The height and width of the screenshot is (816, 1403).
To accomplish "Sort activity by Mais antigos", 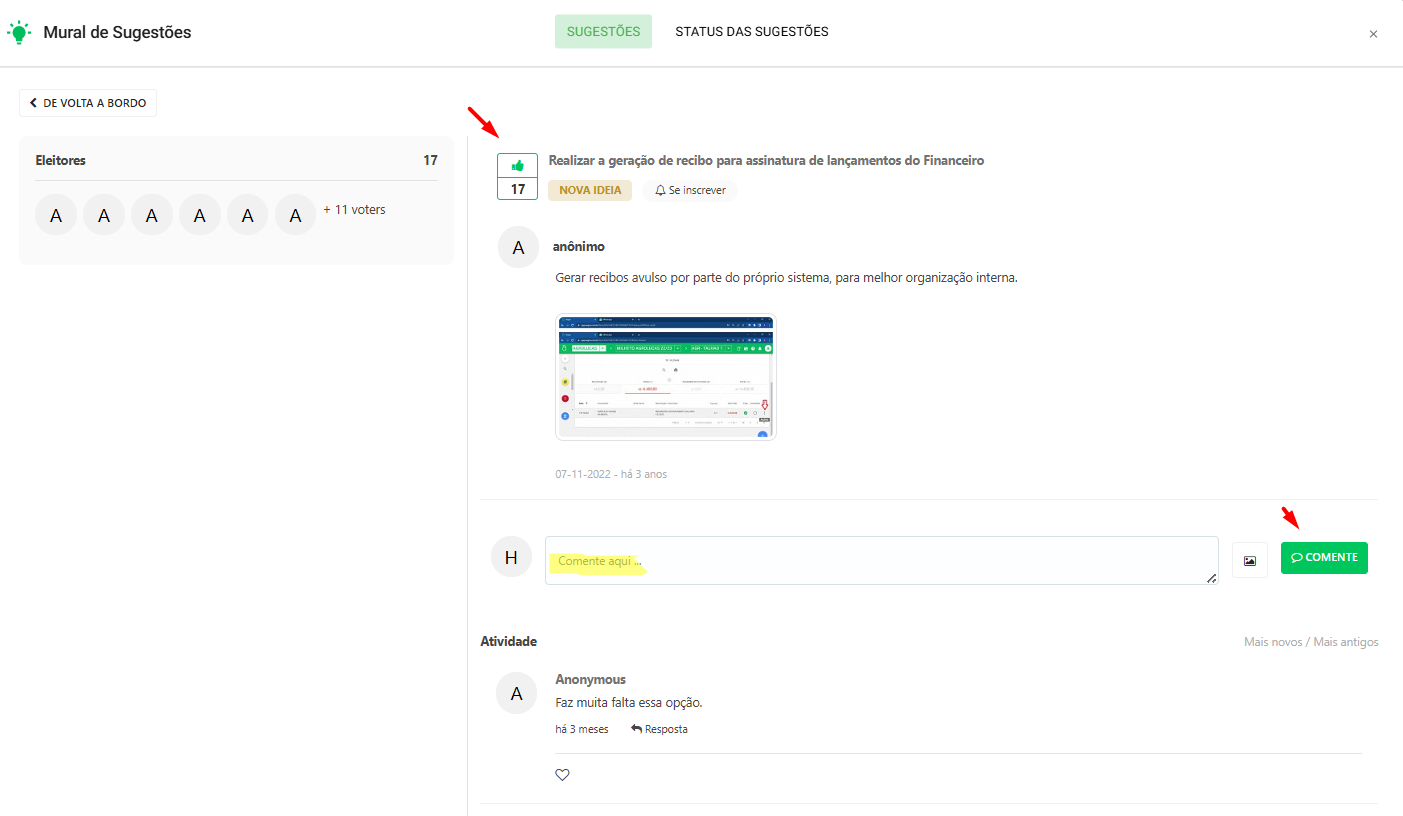I will point(1346,642).
